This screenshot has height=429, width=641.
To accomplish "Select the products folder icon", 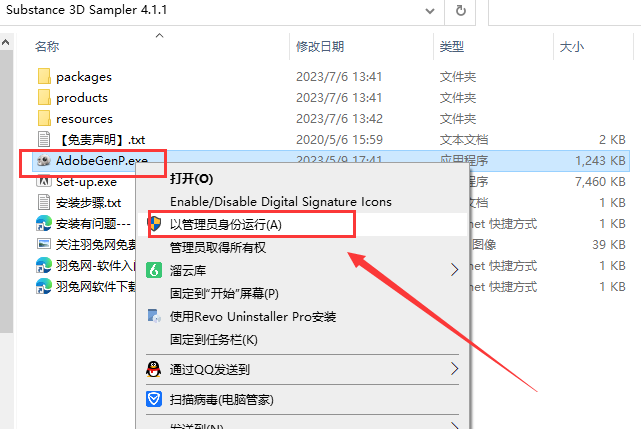I will point(44,97).
